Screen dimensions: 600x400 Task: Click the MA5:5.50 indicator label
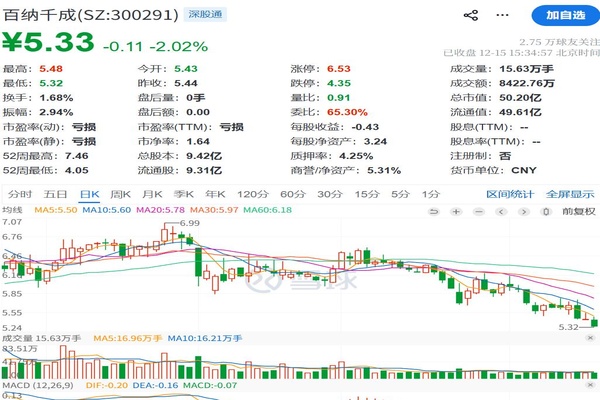(56, 210)
